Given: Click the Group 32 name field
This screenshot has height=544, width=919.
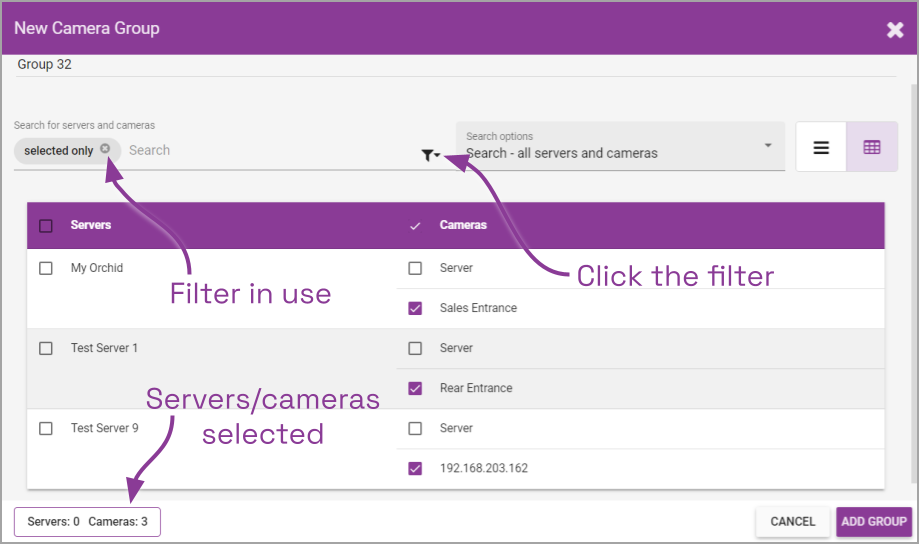Looking at the screenshot, I should click(200, 65).
